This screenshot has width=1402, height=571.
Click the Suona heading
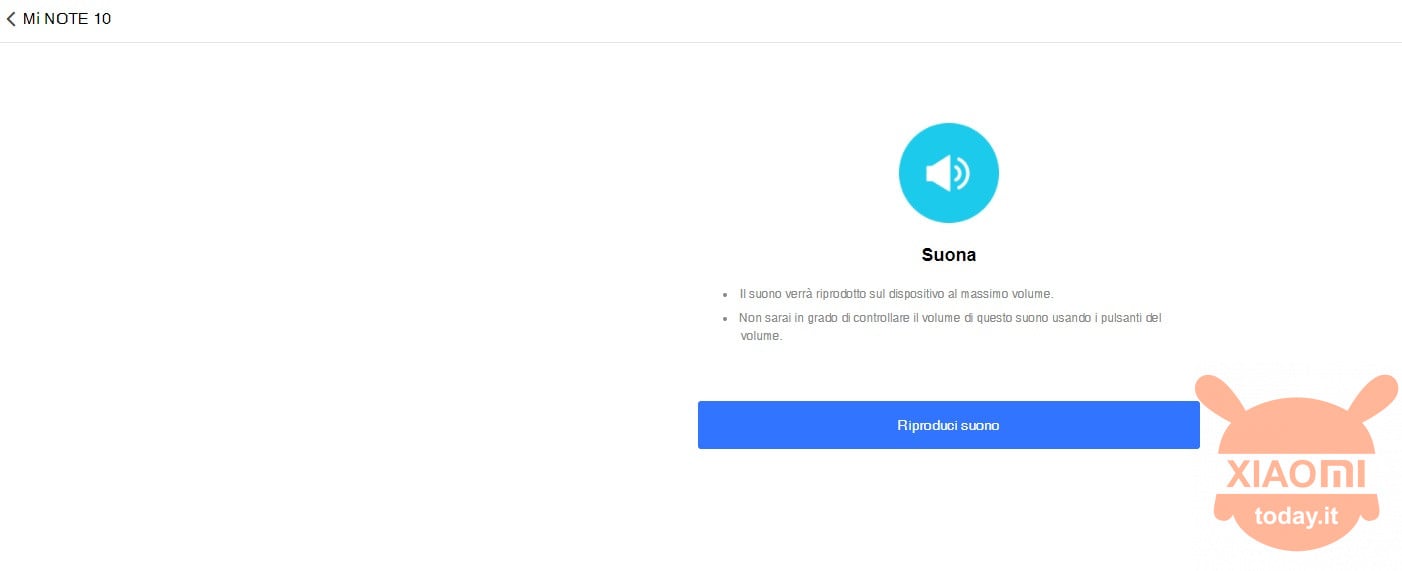pyautogui.click(x=948, y=255)
